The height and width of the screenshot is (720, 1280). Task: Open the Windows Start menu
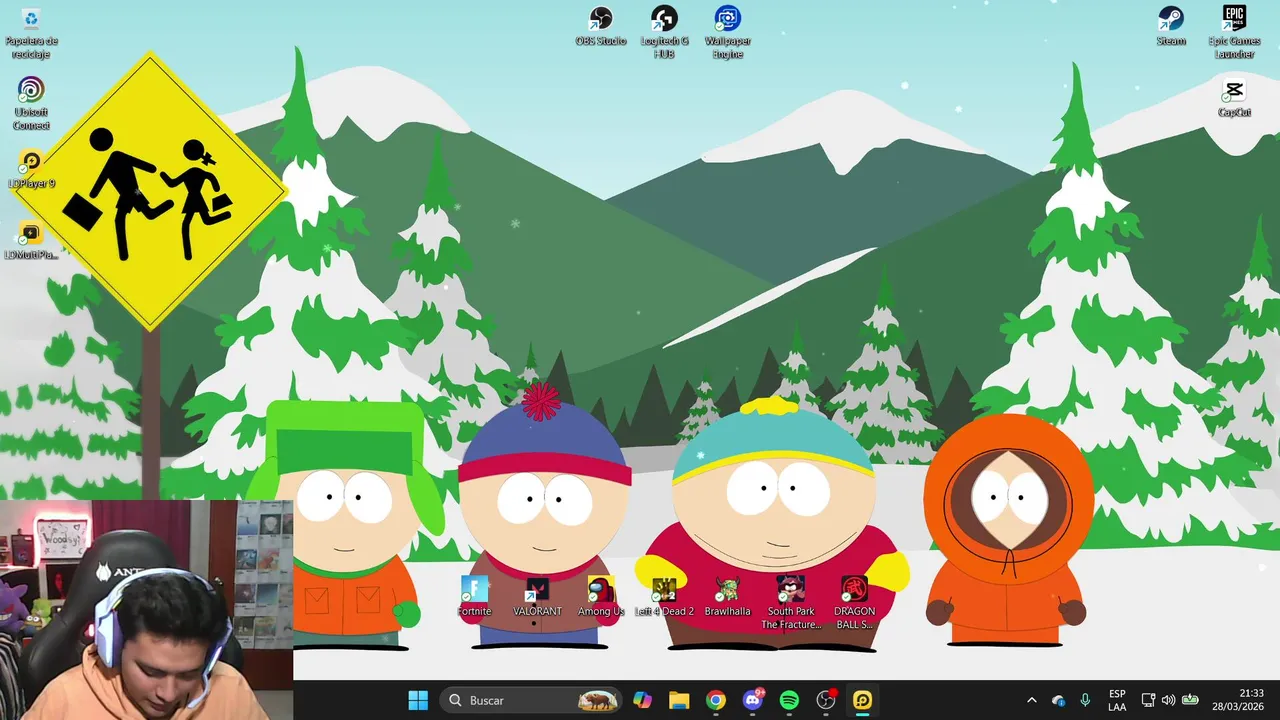(418, 700)
